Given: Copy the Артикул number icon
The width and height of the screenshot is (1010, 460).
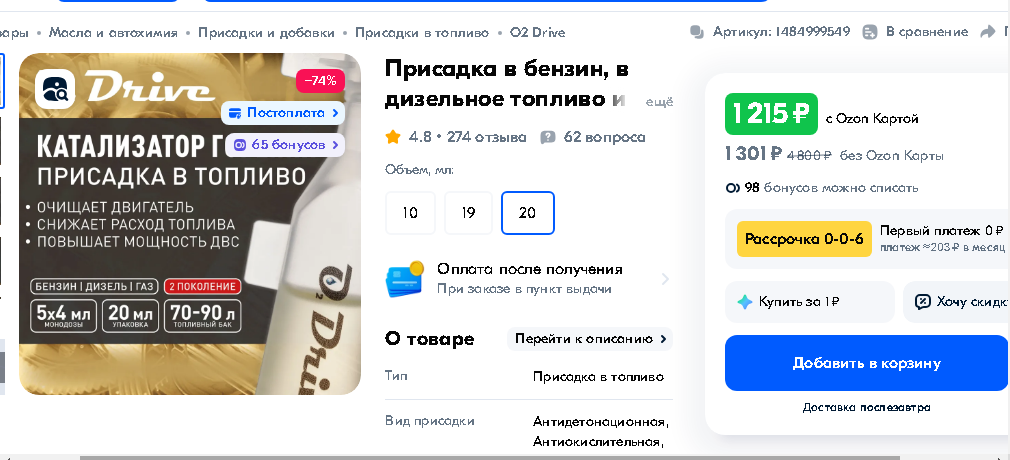Looking at the screenshot, I should pos(696,32).
